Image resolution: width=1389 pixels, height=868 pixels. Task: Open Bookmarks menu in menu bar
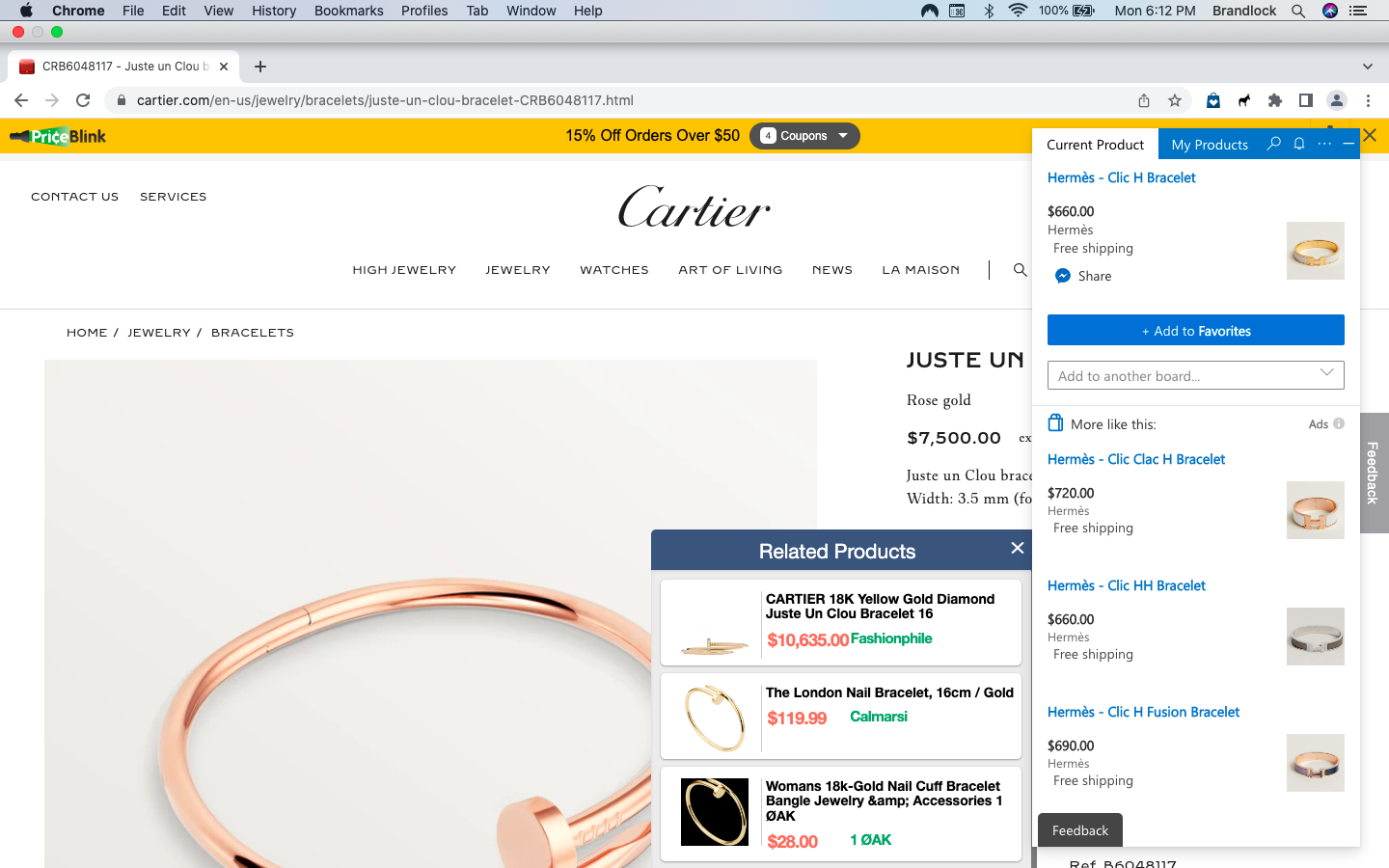tap(348, 11)
